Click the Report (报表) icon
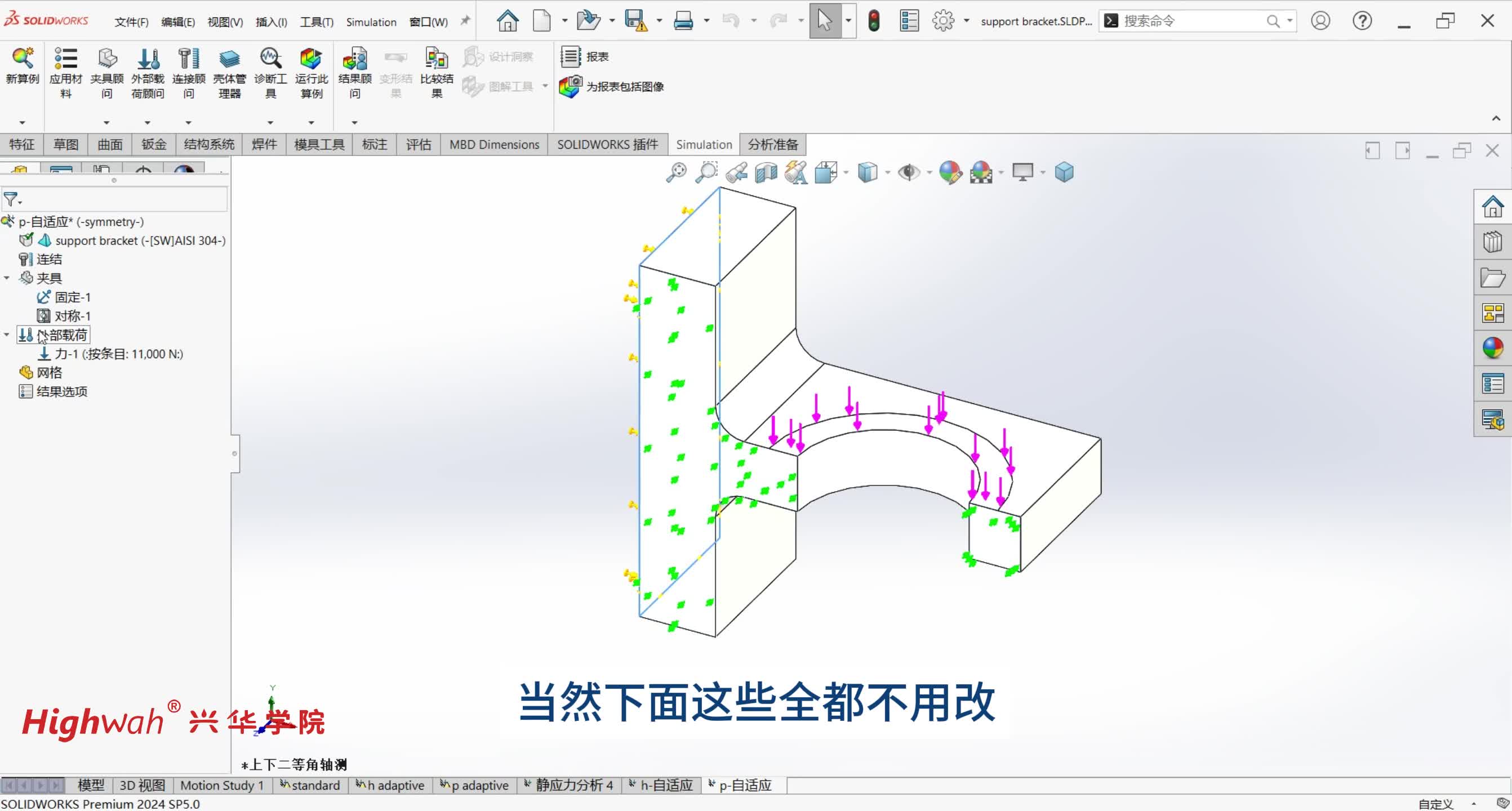The width and height of the screenshot is (1512, 811). coord(571,57)
